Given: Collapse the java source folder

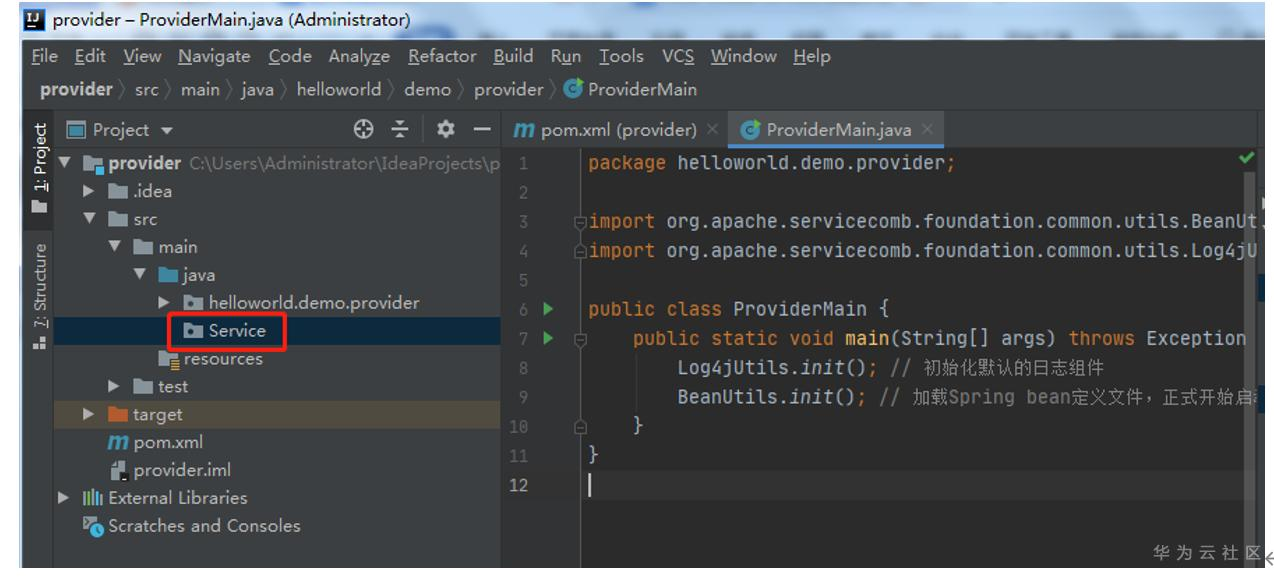Looking at the screenshot, I should (x=141, y=275).
